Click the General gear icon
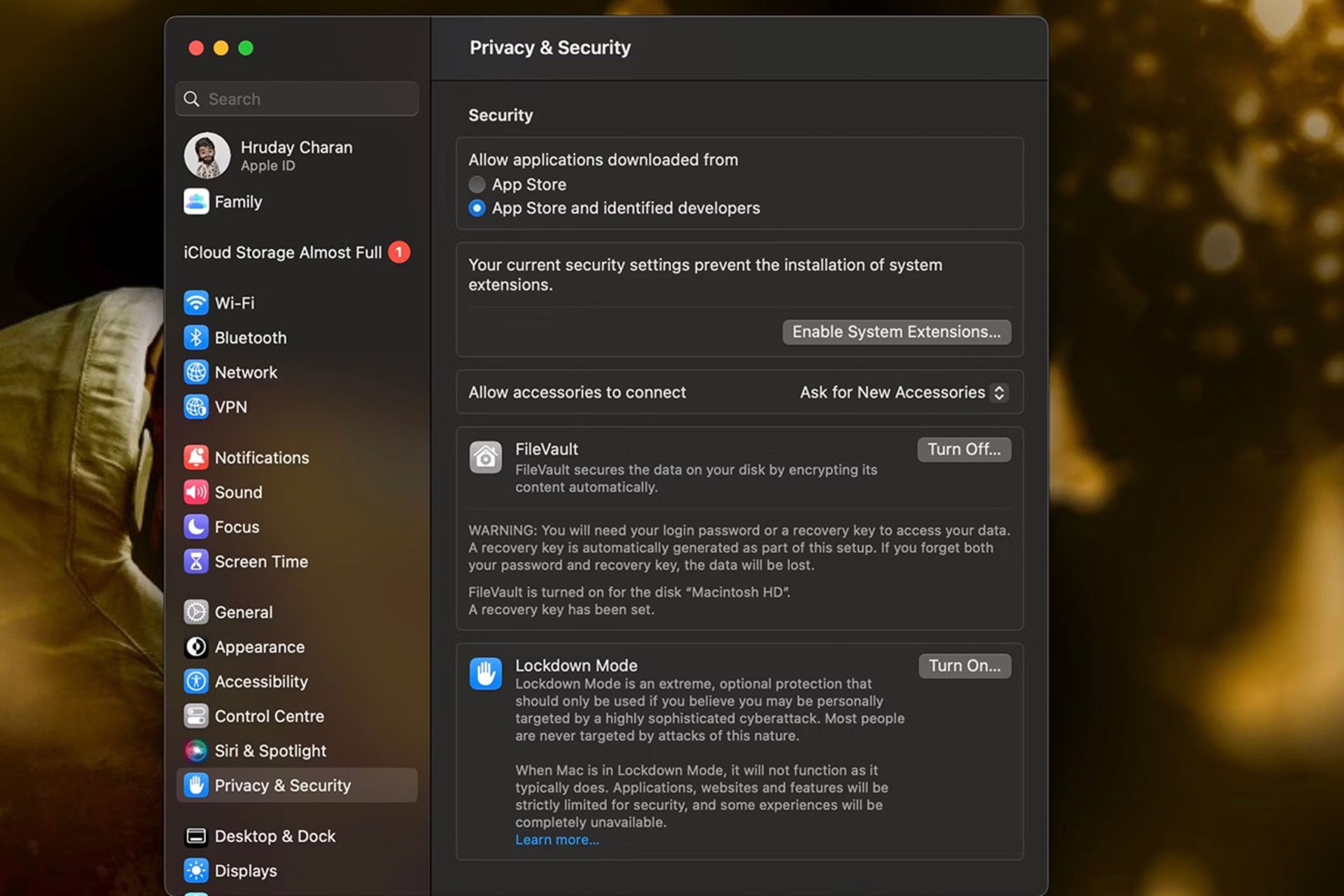The image size is (1344, 896). tap(196, 612)
